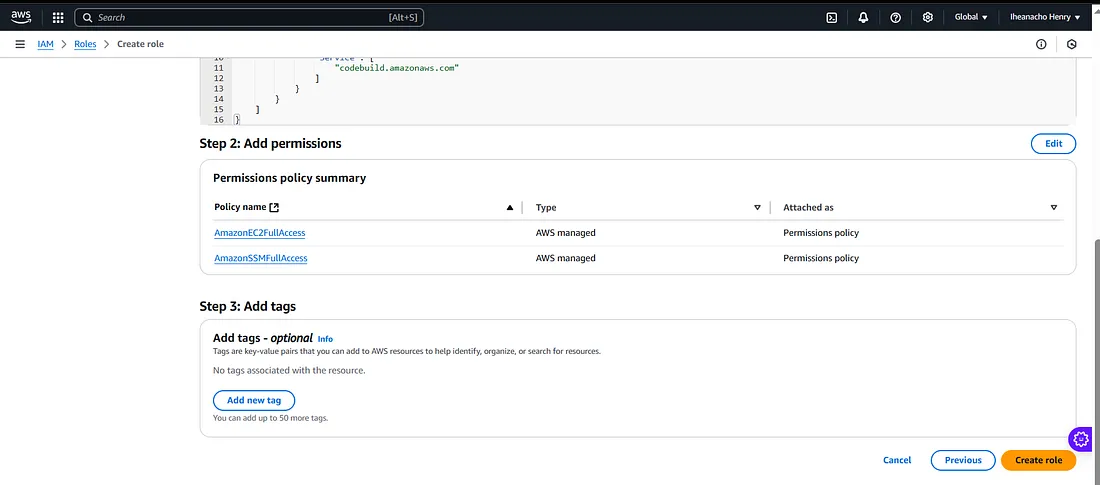Screen dimensions: 1100x485
Task: Open the help question mark icon
Action: click(895, 18)
